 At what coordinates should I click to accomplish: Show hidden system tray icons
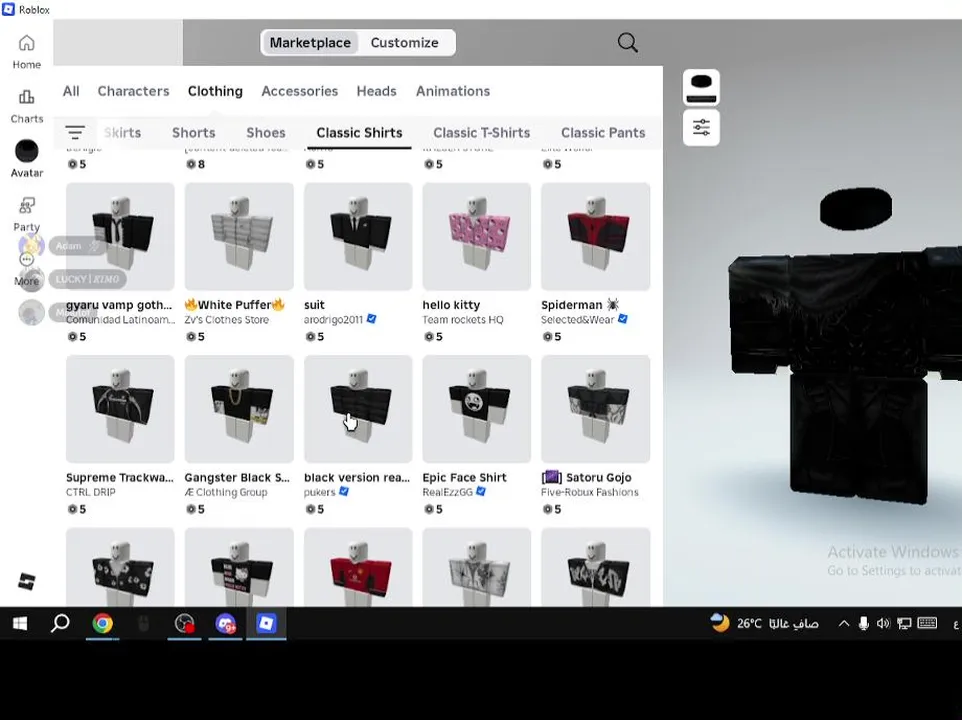(844, 624)
